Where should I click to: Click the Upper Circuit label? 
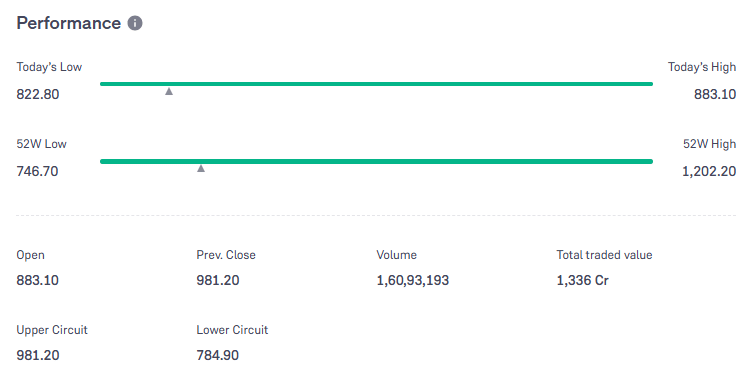click(x=52, y=330)
